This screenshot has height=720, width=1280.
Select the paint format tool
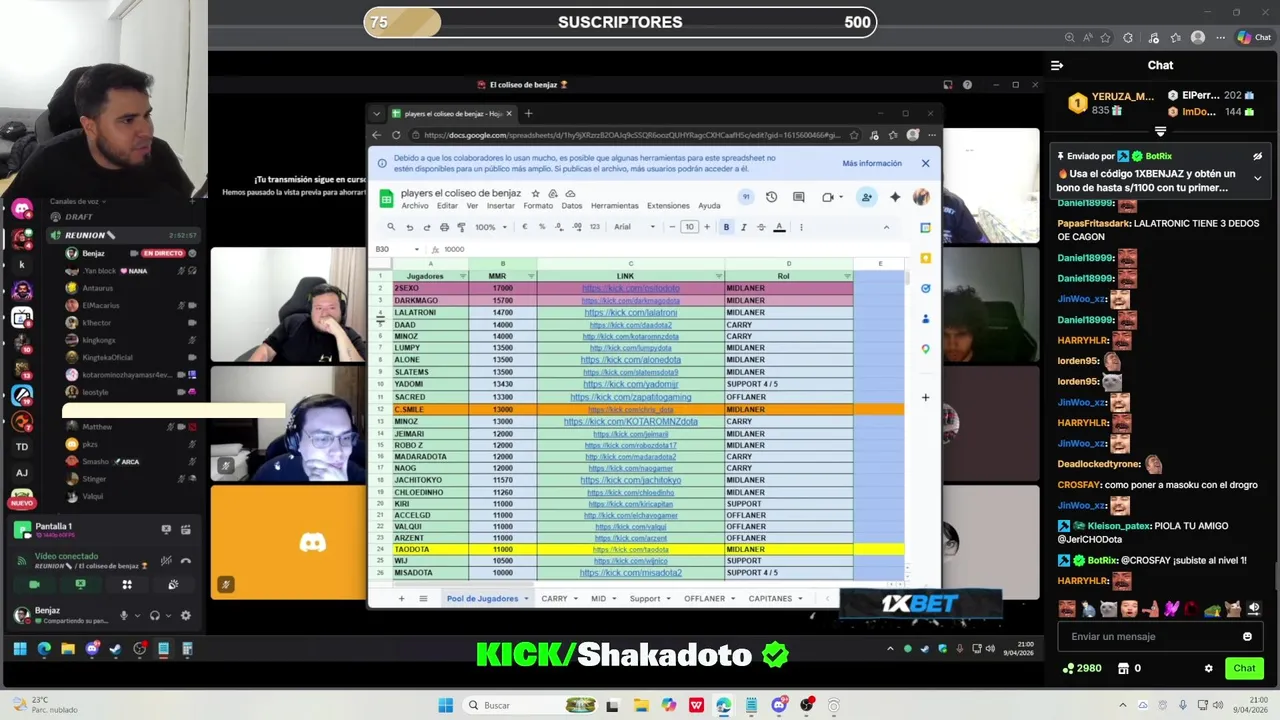(461, 227)
